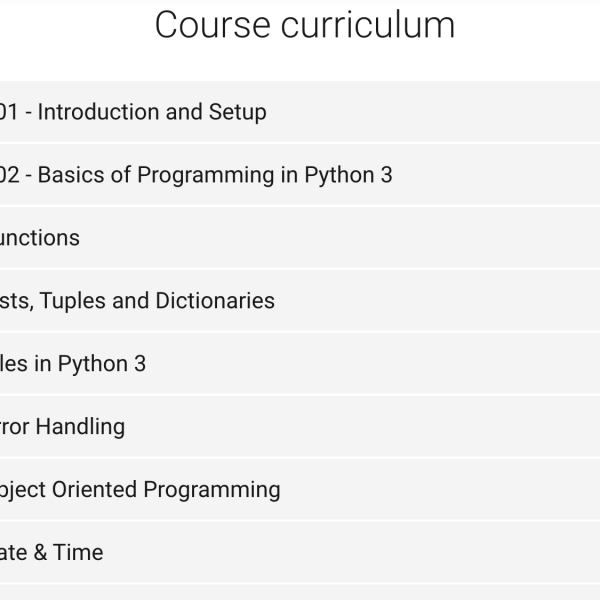600x600 pixels.
Task: Open Lists, Tuples and Dictionaries section
Action: pyautogui.click(x=300, y=300)
